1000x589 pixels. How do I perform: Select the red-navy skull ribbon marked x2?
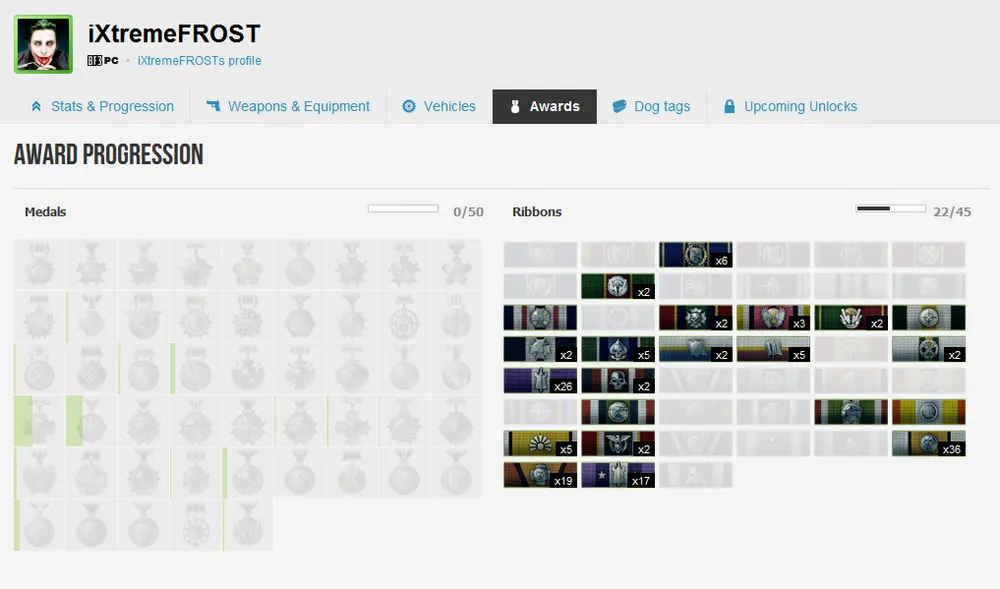tap(618, 381)
